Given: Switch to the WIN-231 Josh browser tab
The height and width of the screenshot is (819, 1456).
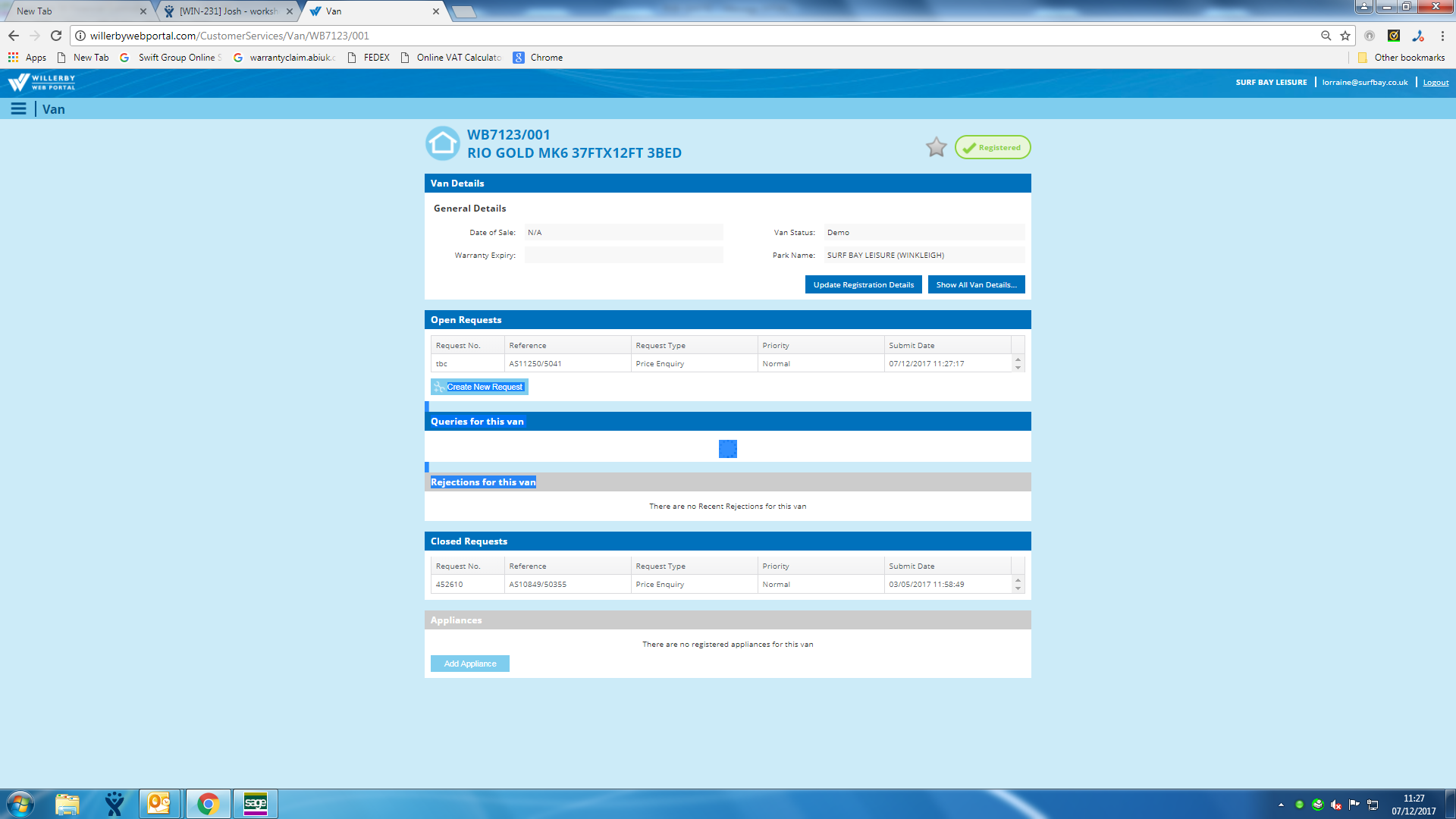Looking at the screenshot, I should [x=227, y=11].
